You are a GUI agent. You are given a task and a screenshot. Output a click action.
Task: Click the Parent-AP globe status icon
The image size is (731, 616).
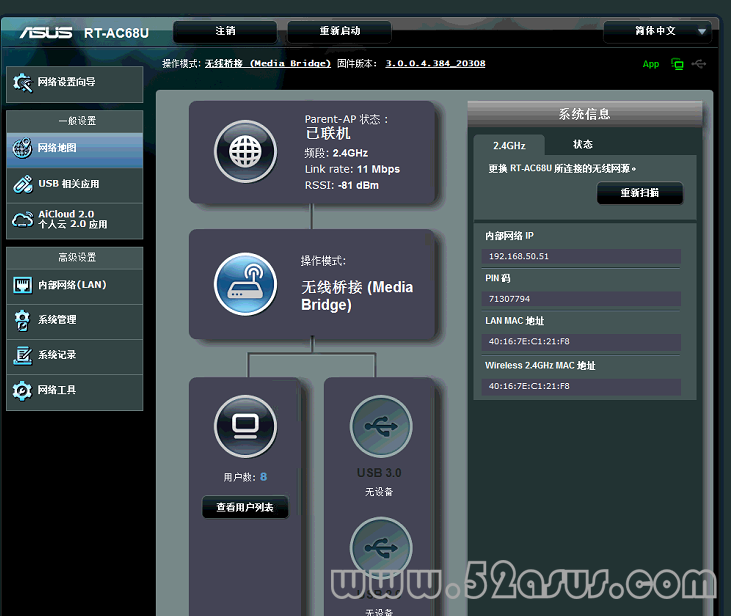[245, 152]
